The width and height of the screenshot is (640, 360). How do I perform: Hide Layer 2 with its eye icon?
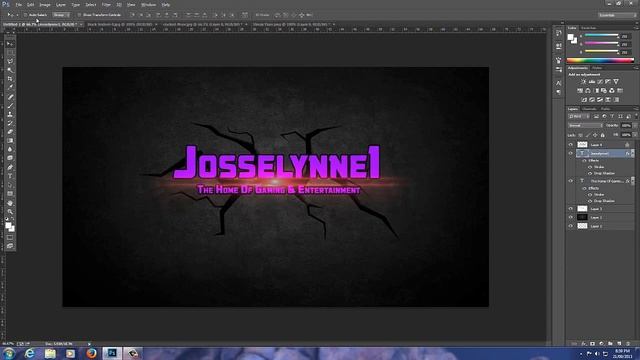tap(571, 217)
